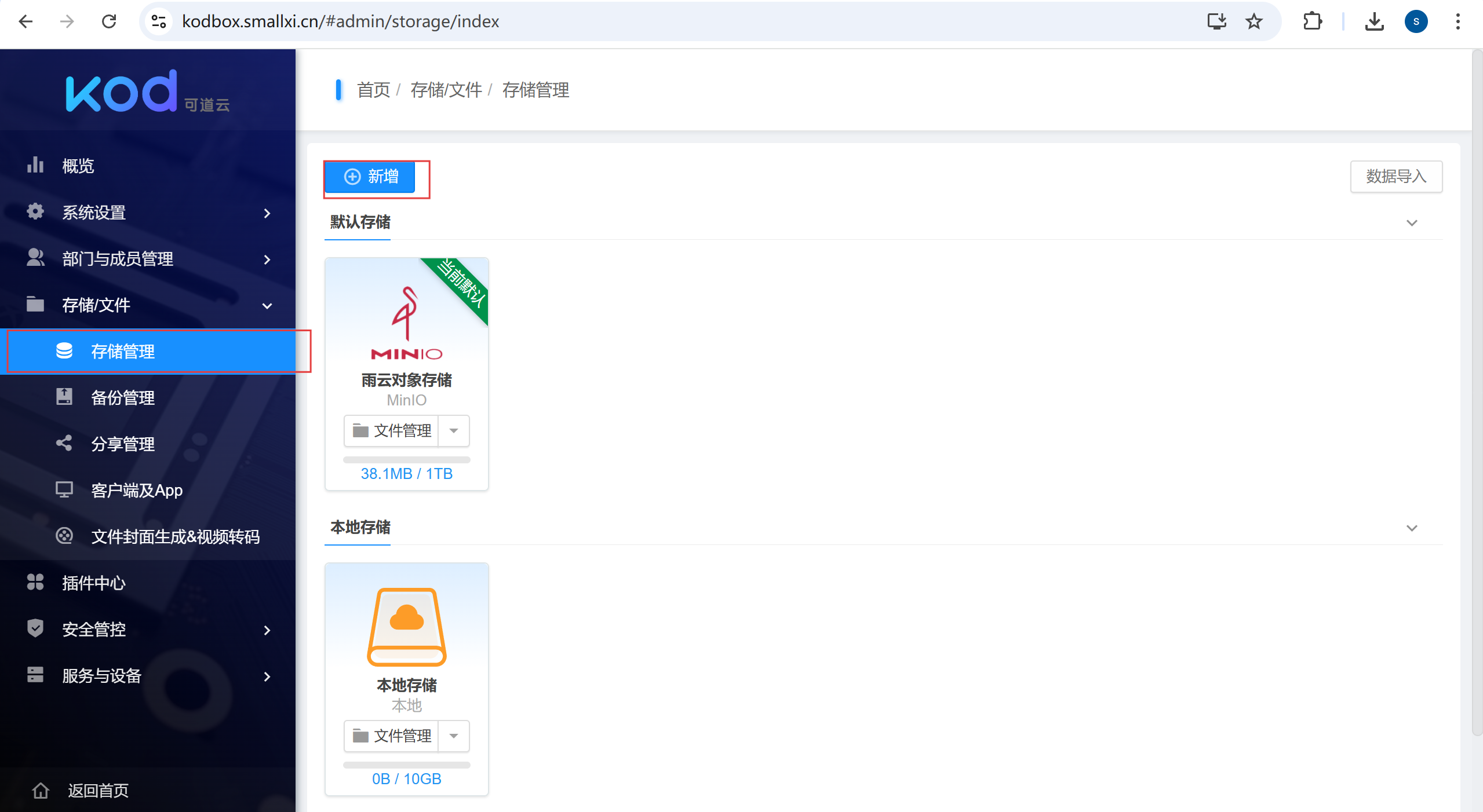This screenshot has width=1483, height=812.
Task: Click the 新增 button
Action: pyautogui.click(x=370, y=177)
